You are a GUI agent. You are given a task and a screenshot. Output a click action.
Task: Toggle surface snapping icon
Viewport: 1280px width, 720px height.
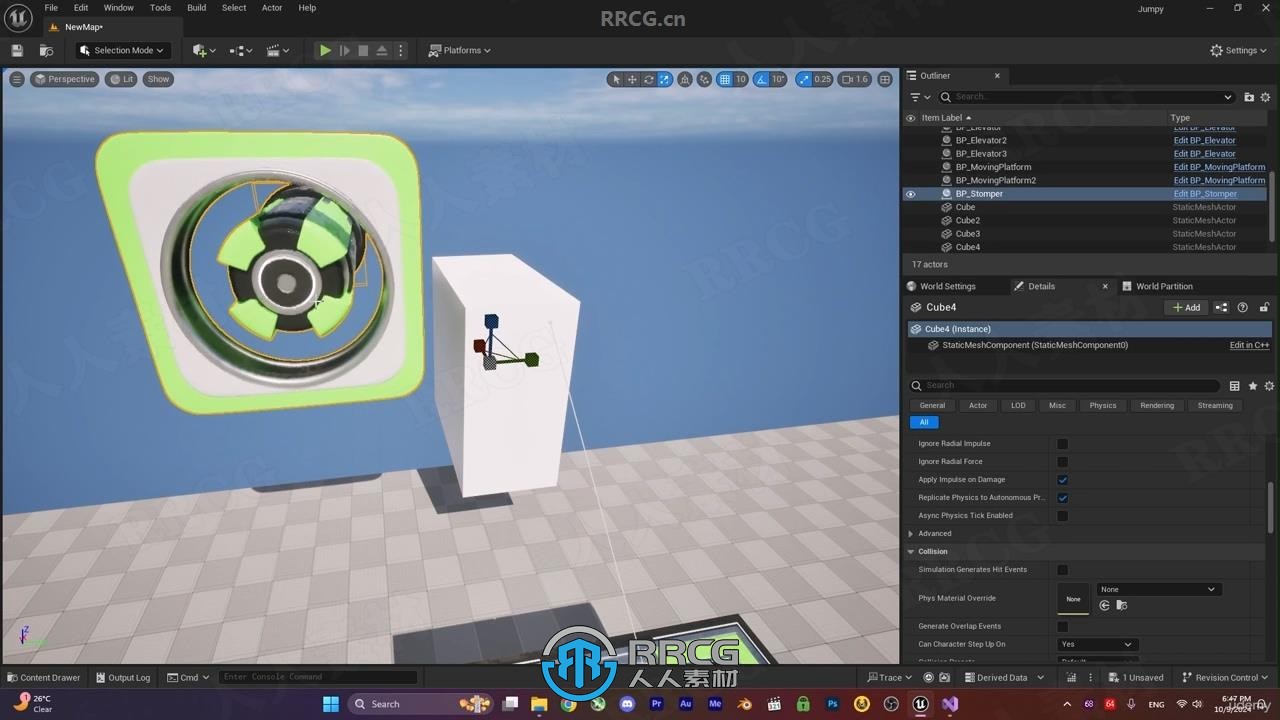click(x=705, y=79)
